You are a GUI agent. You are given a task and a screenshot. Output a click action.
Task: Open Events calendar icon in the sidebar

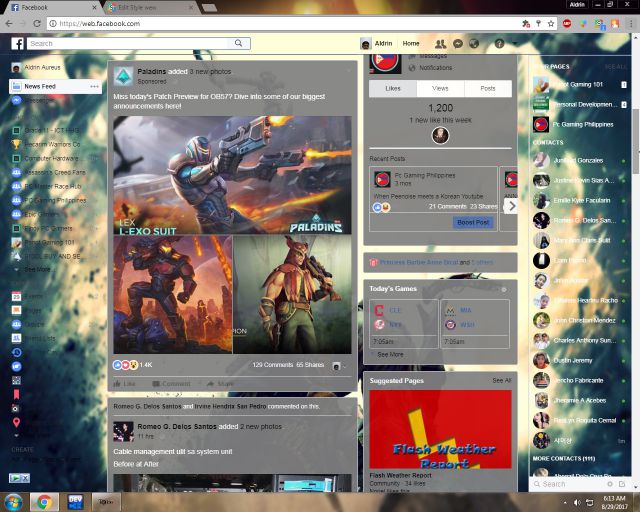(16, 296)
